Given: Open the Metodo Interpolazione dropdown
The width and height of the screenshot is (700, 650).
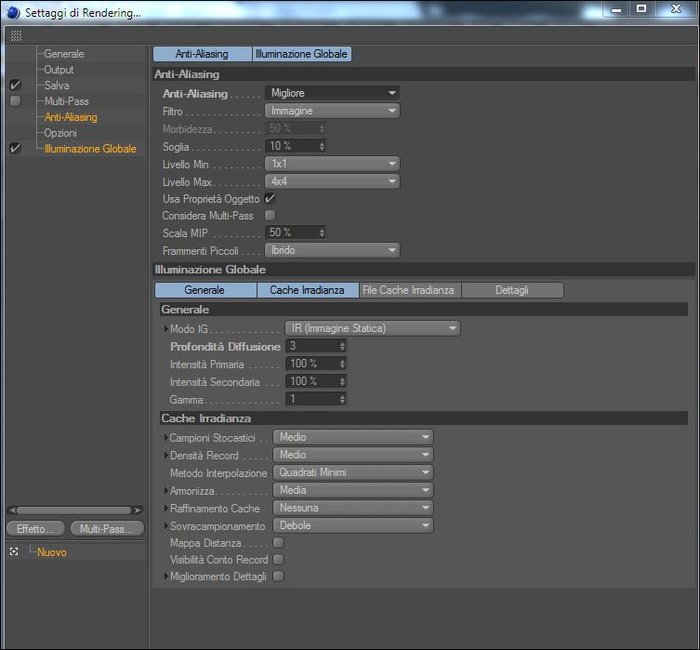Looking at the screenshot, I should click(353, 472).
